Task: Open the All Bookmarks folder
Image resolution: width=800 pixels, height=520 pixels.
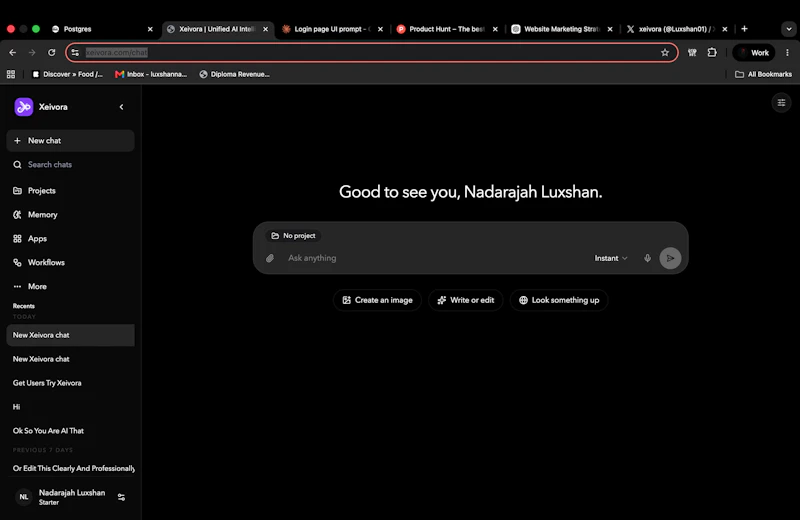Action: click(x=763, y=74)
